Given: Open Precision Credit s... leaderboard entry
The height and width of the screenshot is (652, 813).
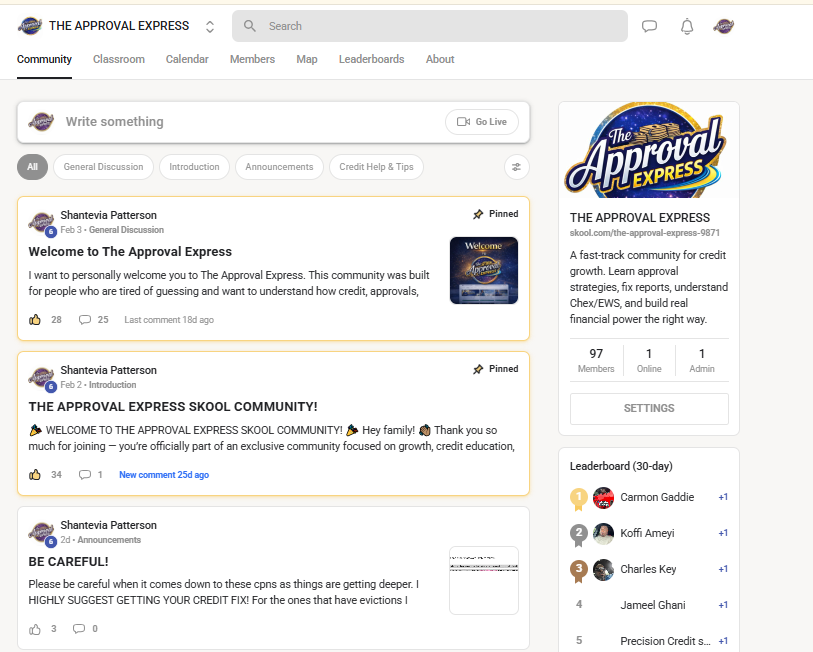Looking at the screenshot, I should (x=665, y=641).
